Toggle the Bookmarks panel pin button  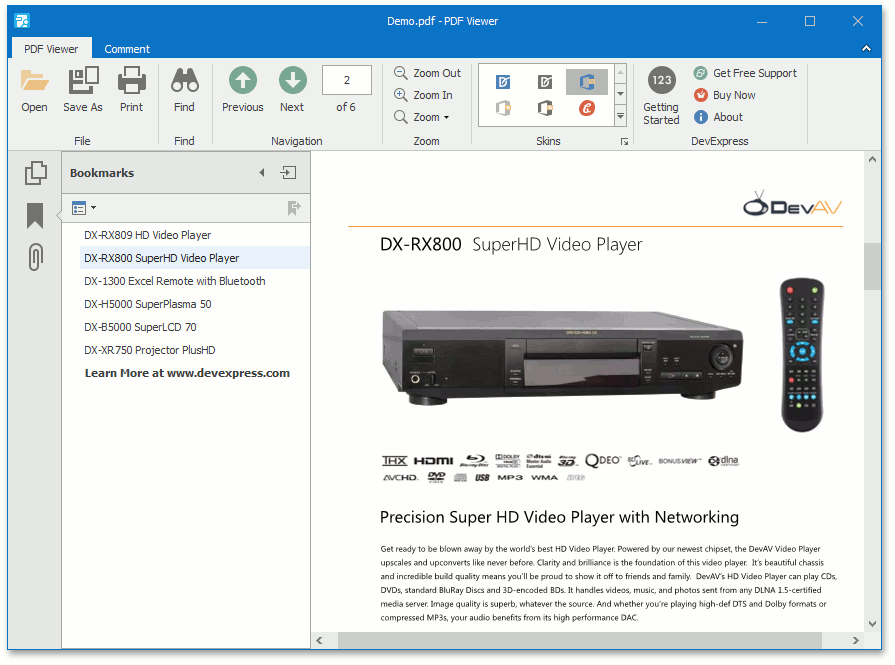288,173
